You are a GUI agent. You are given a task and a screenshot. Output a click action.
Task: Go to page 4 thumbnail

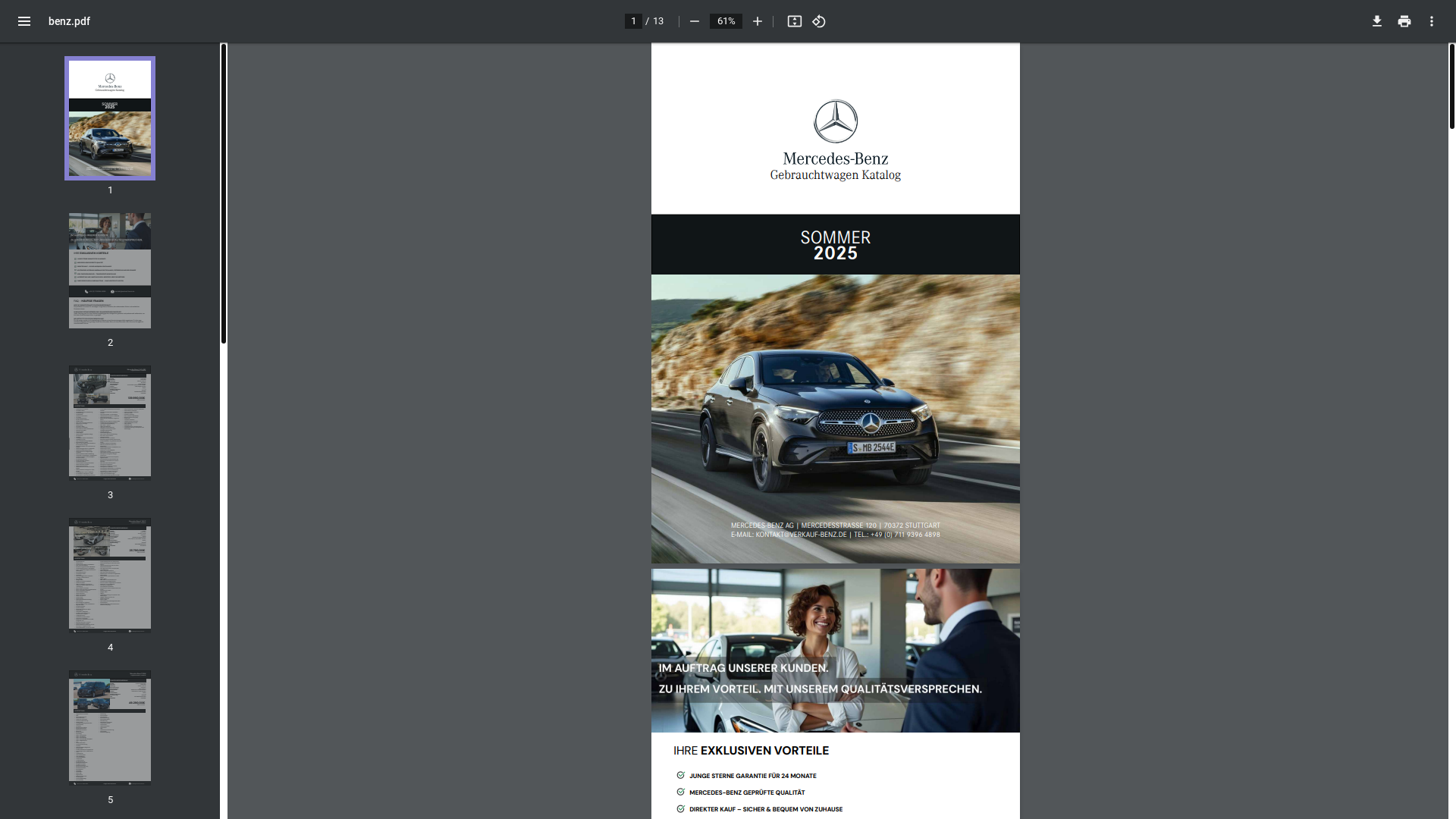pyautogui.click(x=110, y=576)
